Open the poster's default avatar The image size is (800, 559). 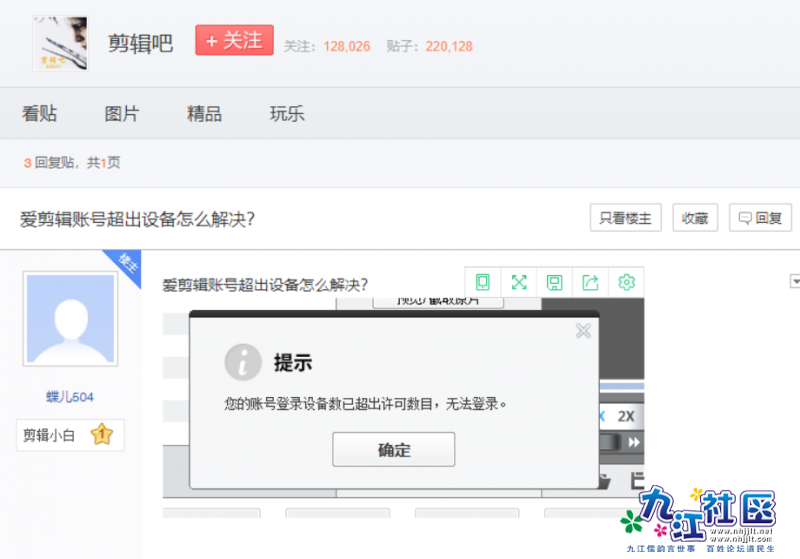[x=70, y=319]
